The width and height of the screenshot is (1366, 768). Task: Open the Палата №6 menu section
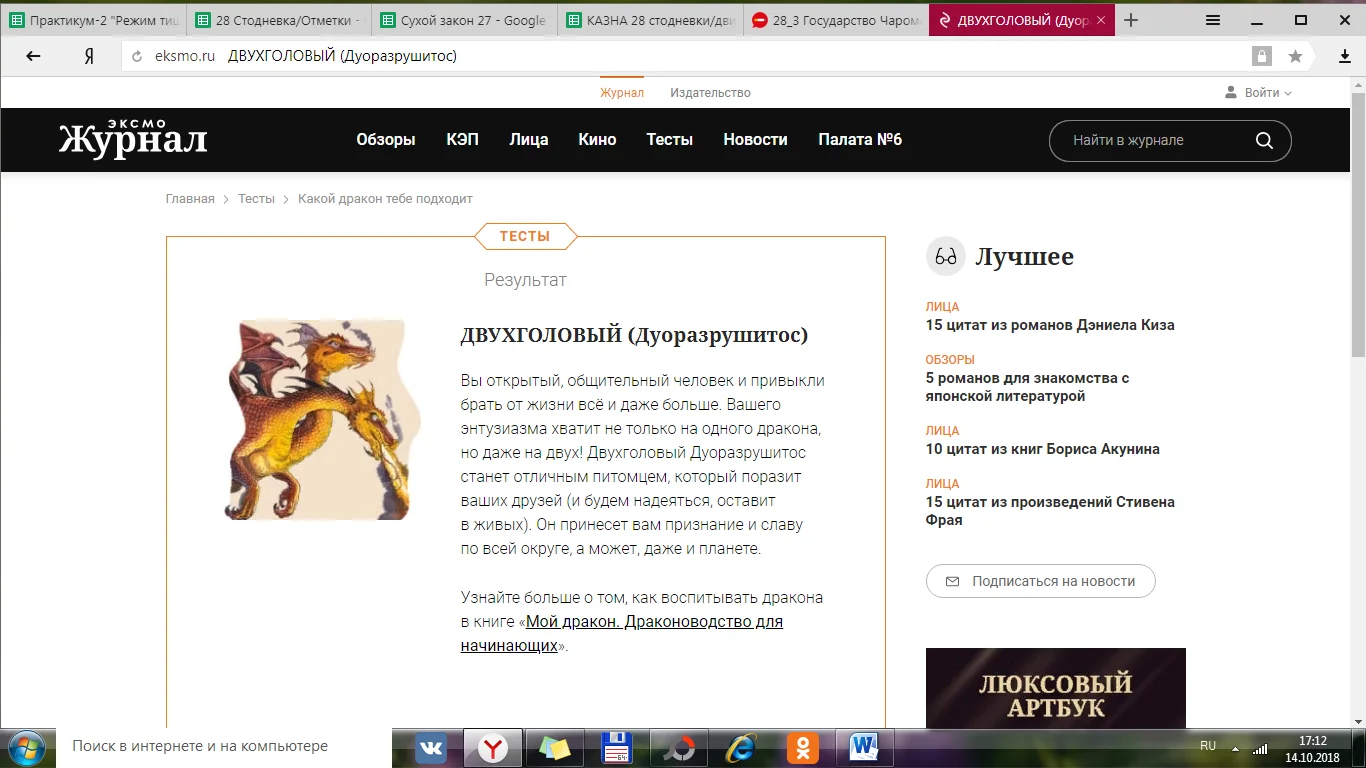point(860,140)
